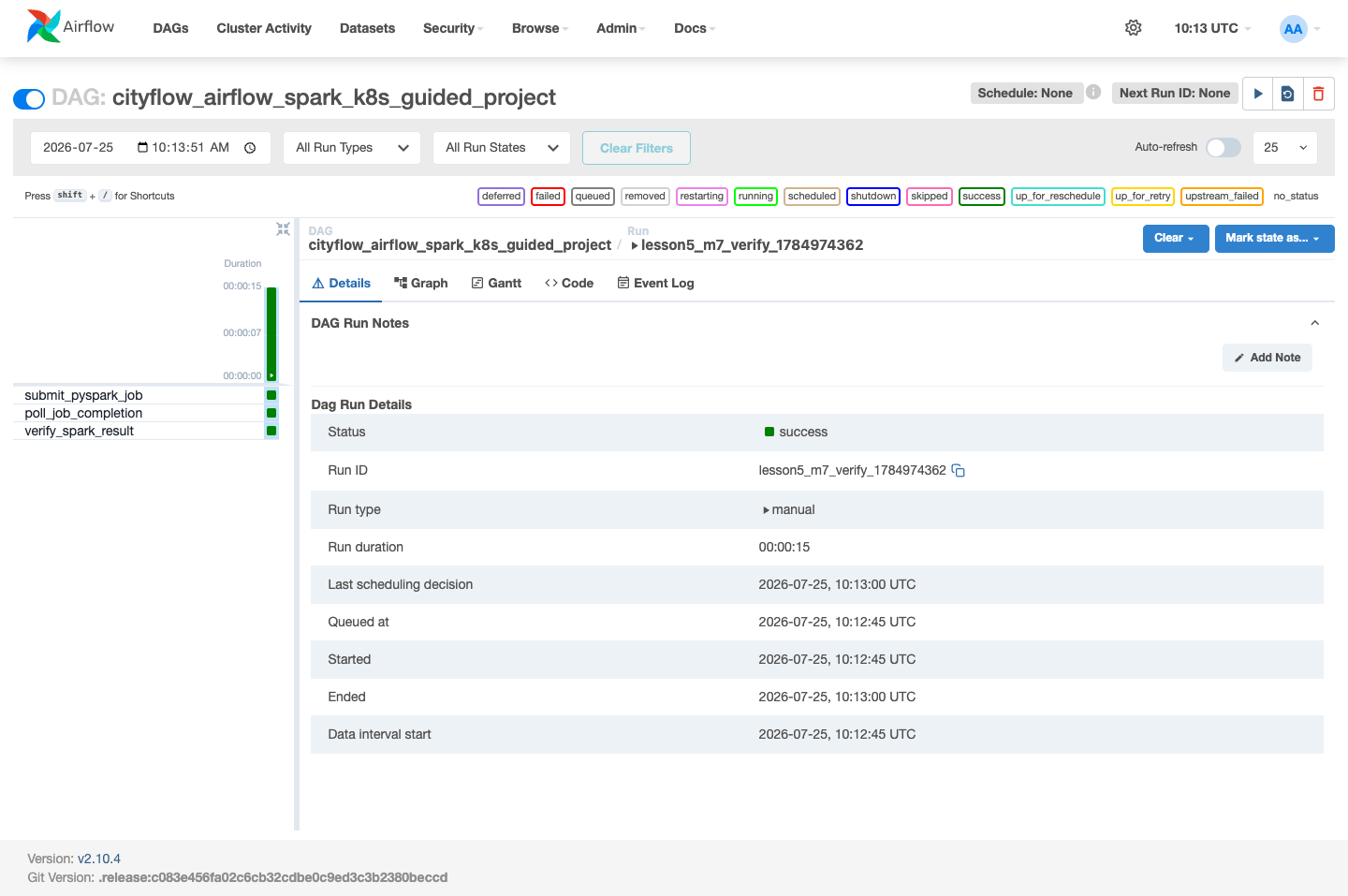This screenshot has width=1348, height=896.
Task: Collapse grid with shrink arrows icon
Action: 283,228
